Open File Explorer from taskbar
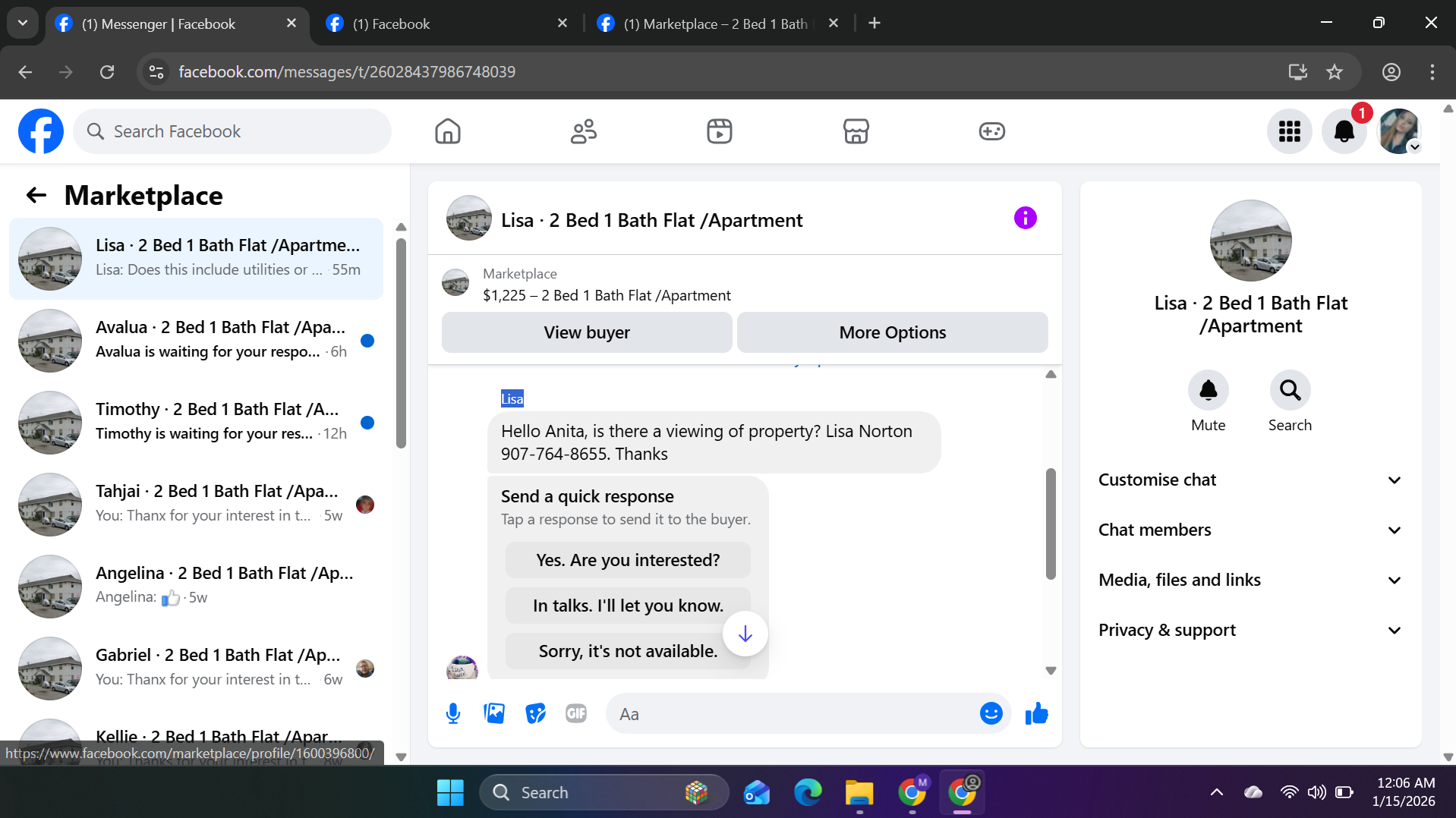The height and width of the screenshot is (818, 1456). click(859, 792)
